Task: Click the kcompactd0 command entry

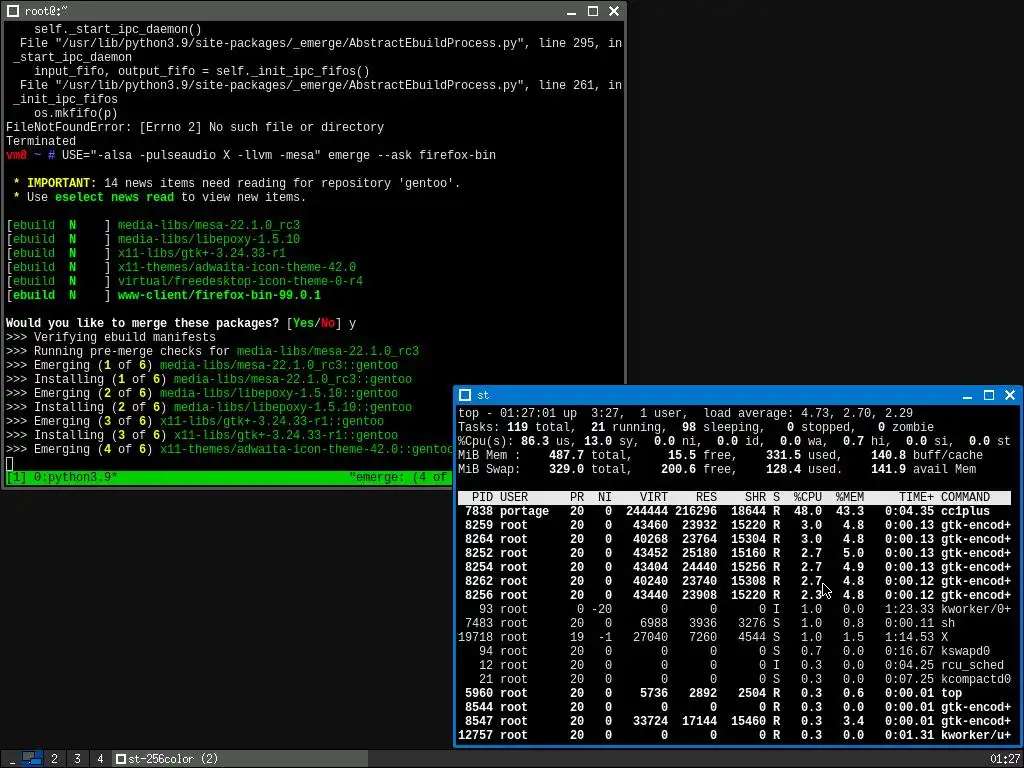Action: [976, 679]
